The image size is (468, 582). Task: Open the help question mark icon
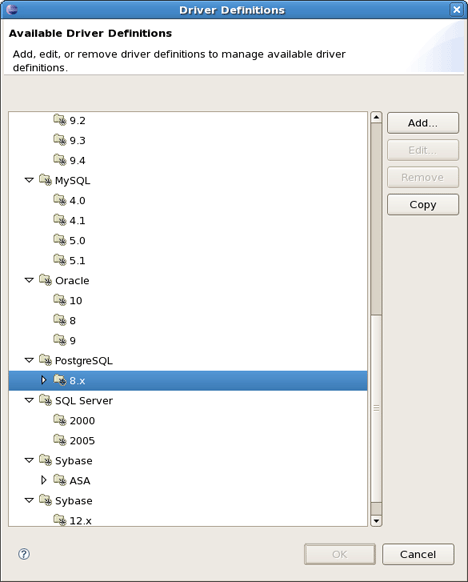click(24, 554)
